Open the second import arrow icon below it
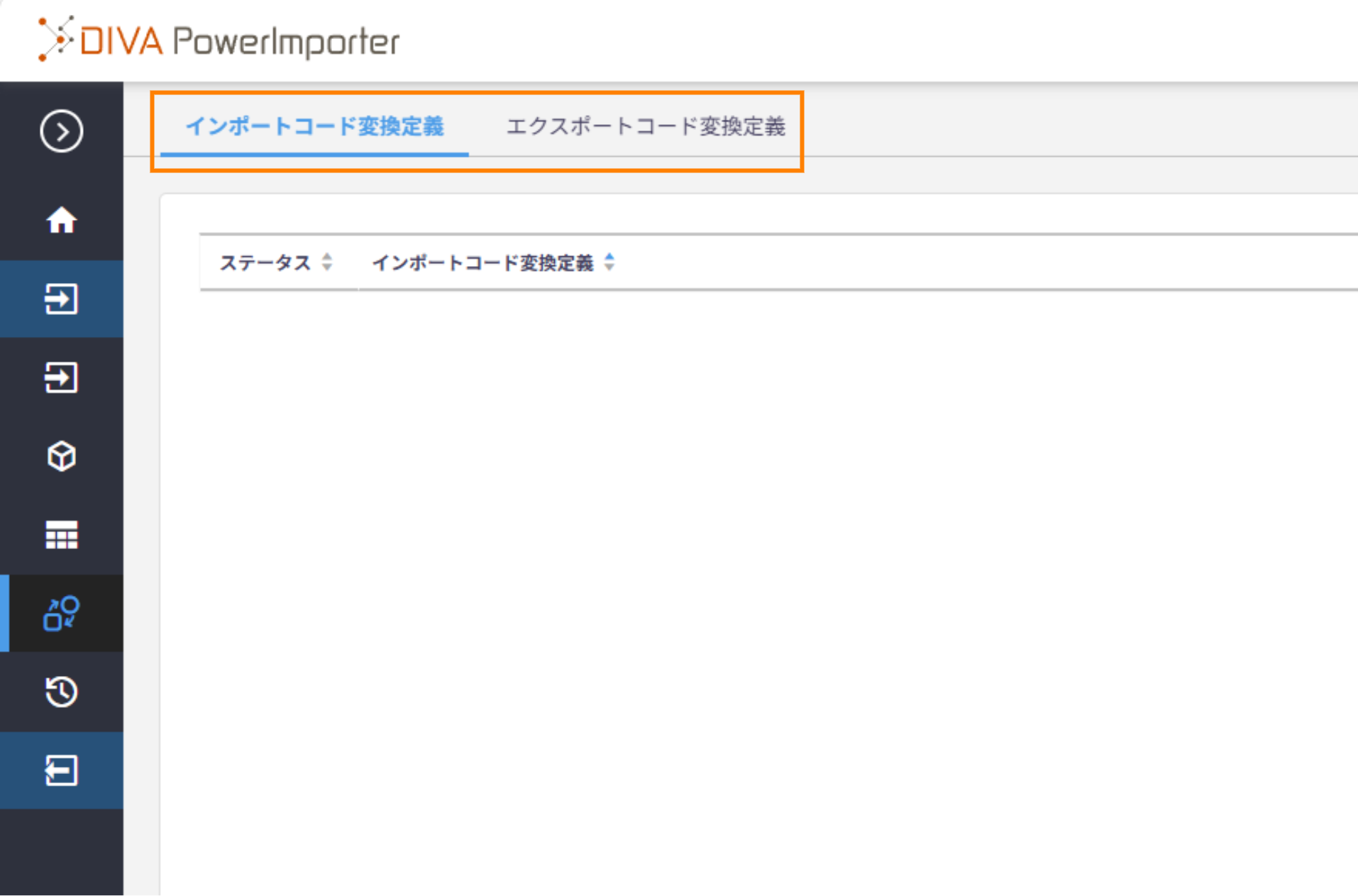1358x896 pixels. pos(62,377)
